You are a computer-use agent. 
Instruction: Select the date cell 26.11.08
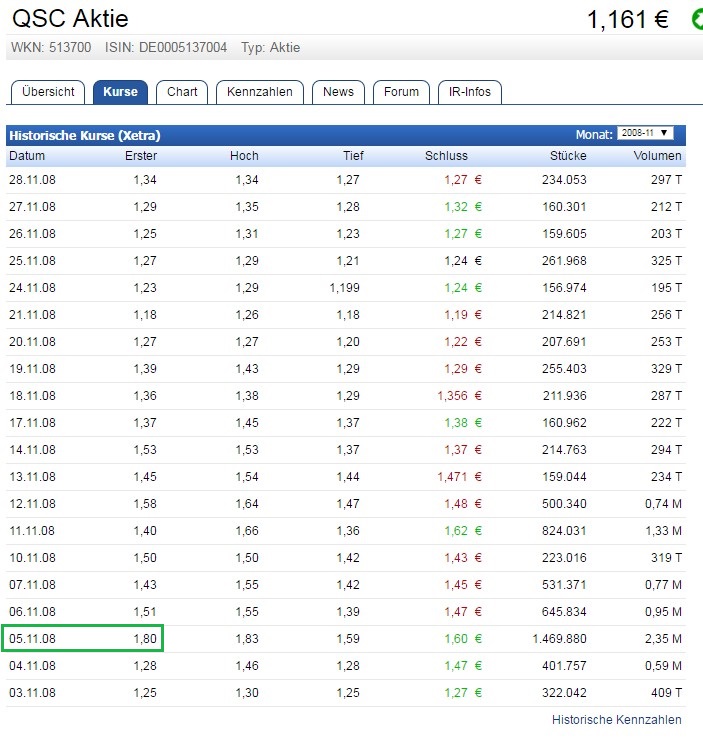click(32, 234)
